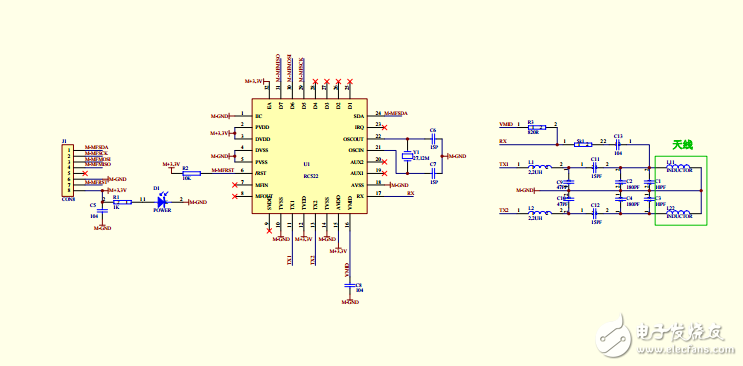743x366 pixels.
Task: Select the M-MFRST net label on pin 6
Action: (222, 170)
